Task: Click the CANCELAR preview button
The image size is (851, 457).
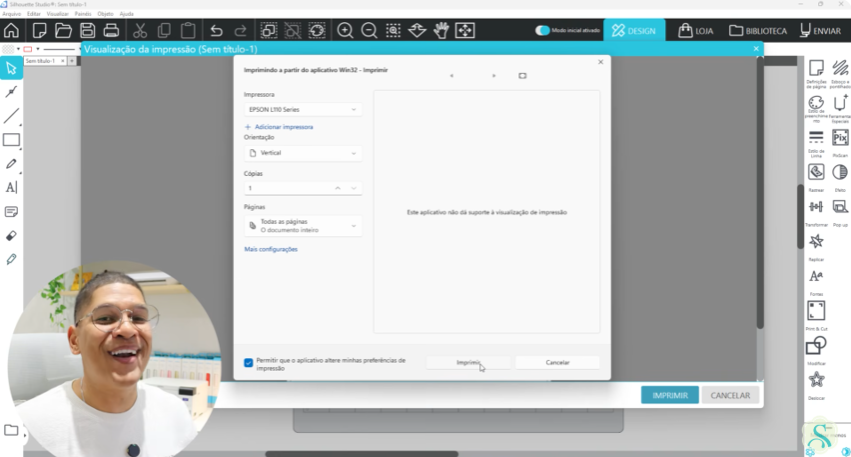Action: coord(730,395)
